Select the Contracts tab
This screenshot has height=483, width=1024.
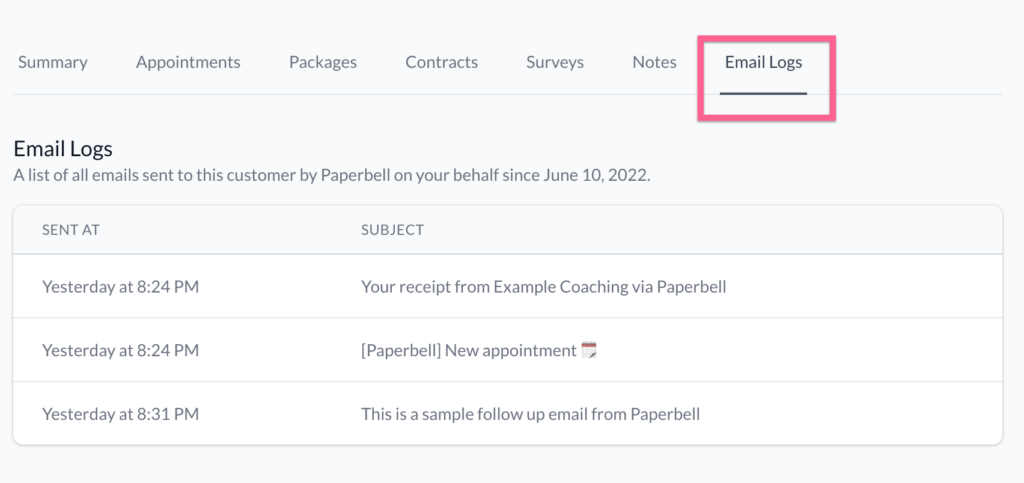tap(441, 63)
